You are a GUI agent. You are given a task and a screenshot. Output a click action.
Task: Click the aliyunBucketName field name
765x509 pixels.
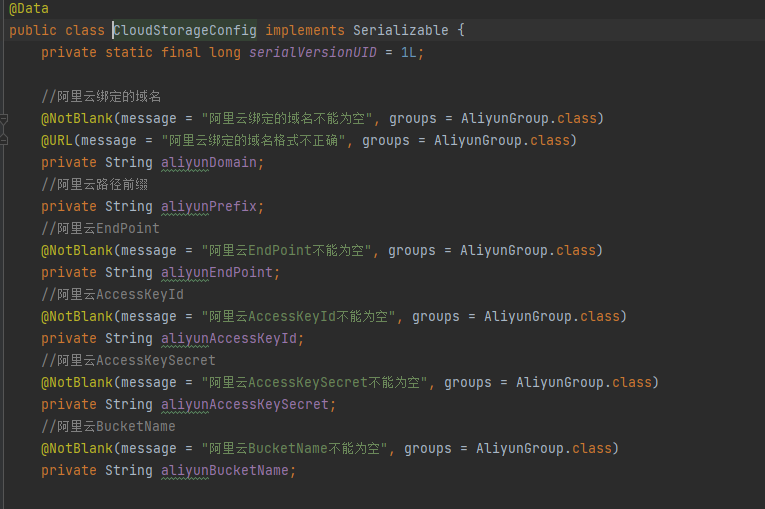225,470
